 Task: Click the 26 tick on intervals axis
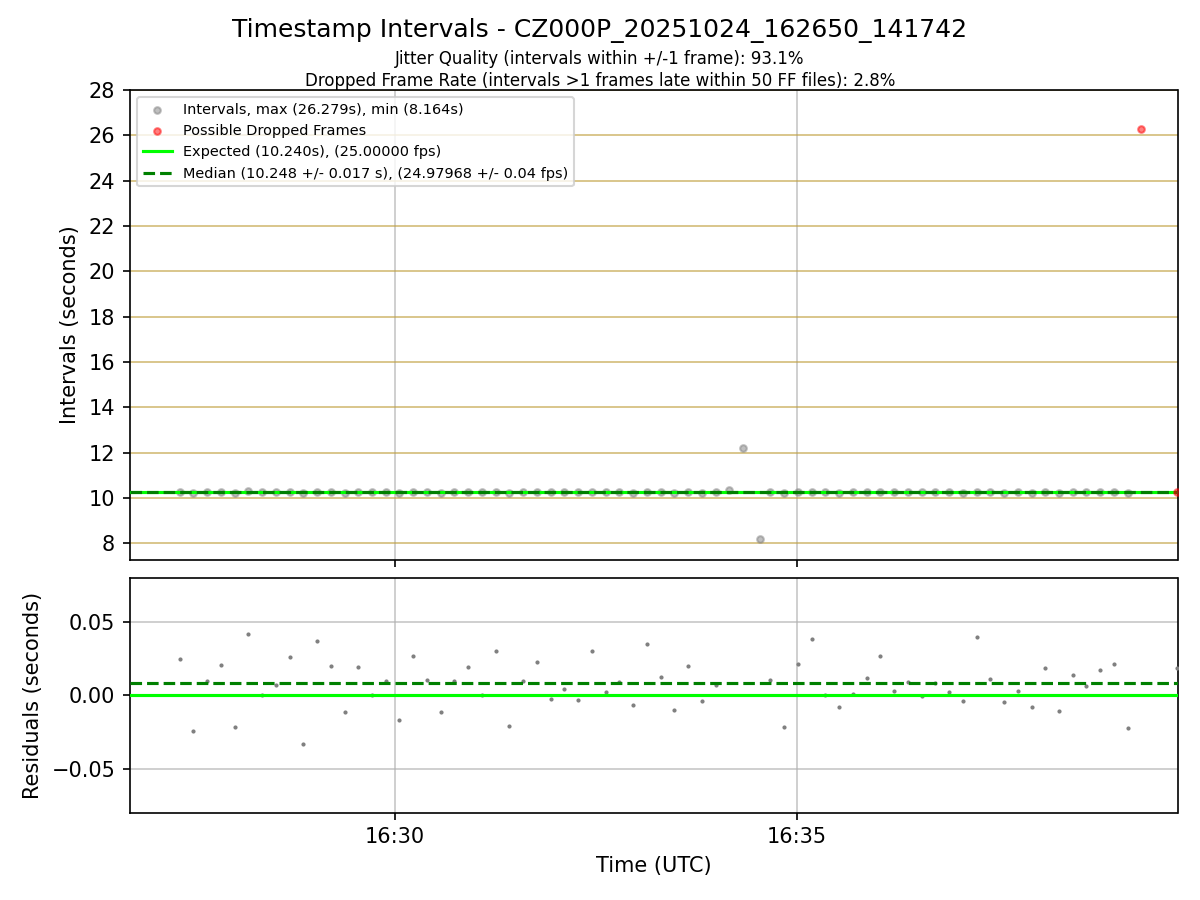102,136
